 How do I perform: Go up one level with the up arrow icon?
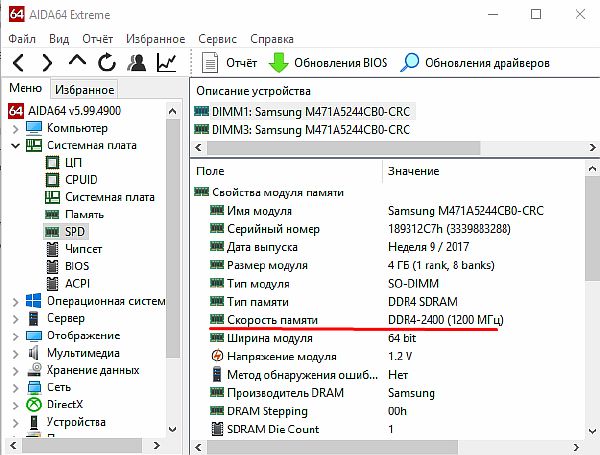pyautogui.click(x=77, y=61)
